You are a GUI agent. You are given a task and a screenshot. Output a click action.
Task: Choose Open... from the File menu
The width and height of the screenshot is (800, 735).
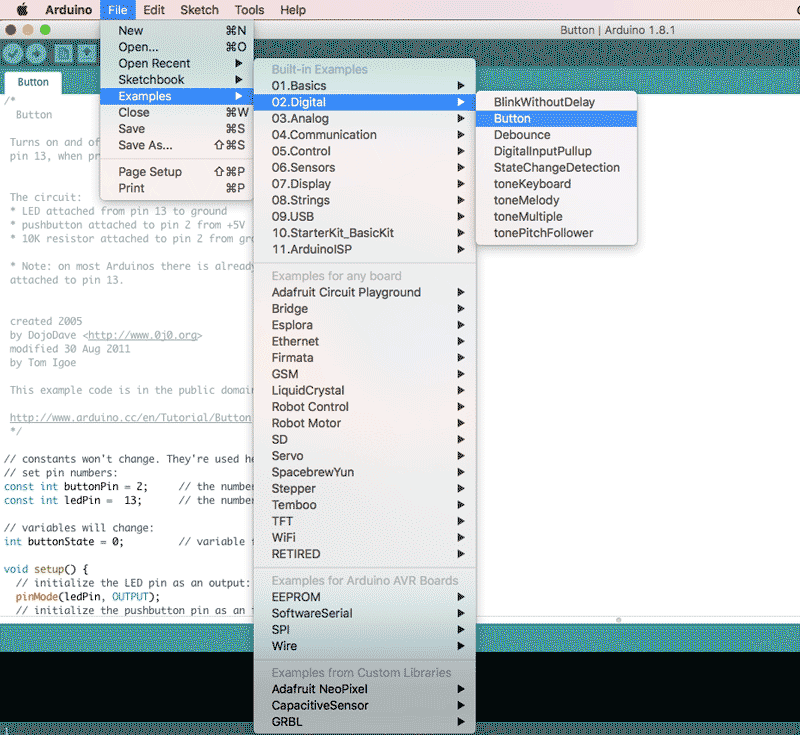[177, 47]
